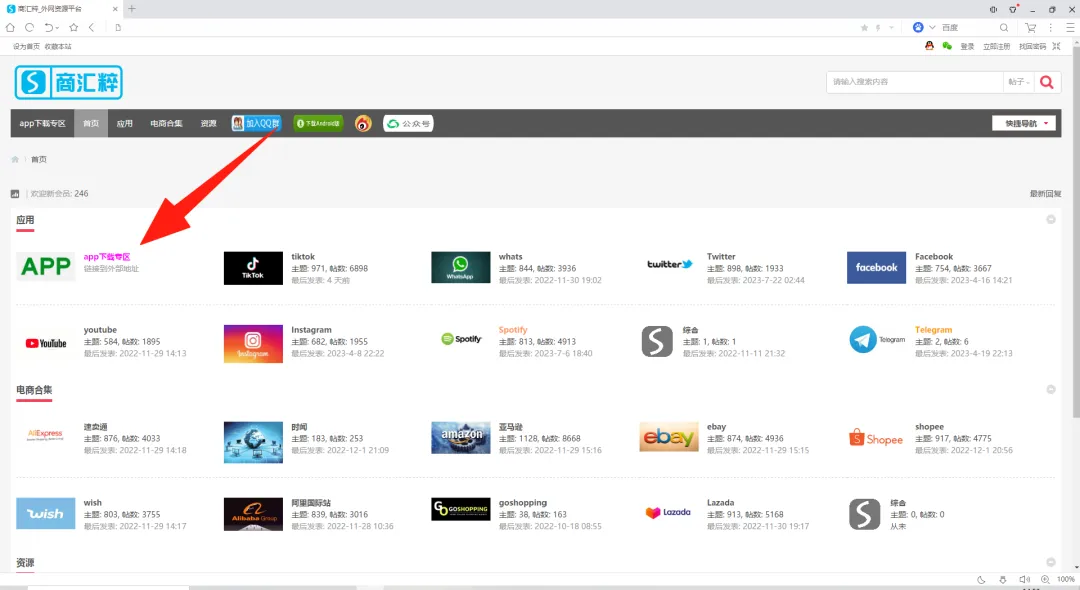Screen dimensions: 1080x590
Task: Open a new browser tab
Action: click(132, 9)
